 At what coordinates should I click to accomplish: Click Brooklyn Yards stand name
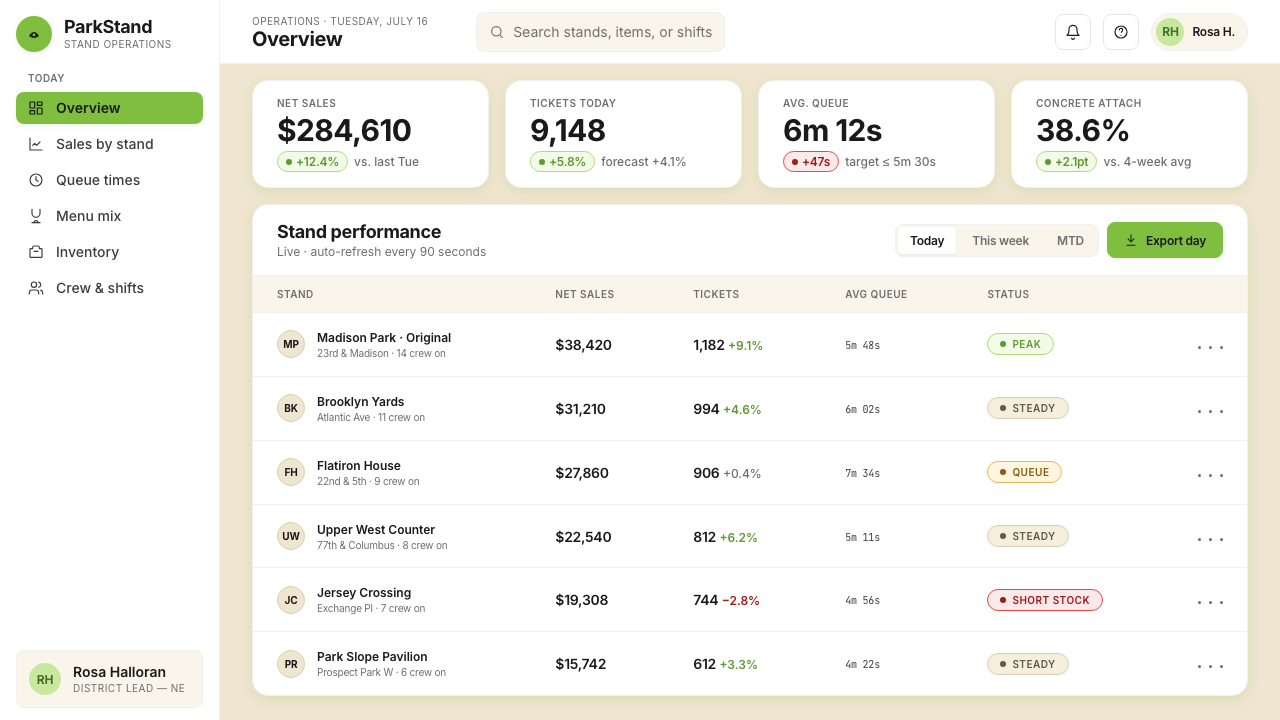[x=360, y=402]
